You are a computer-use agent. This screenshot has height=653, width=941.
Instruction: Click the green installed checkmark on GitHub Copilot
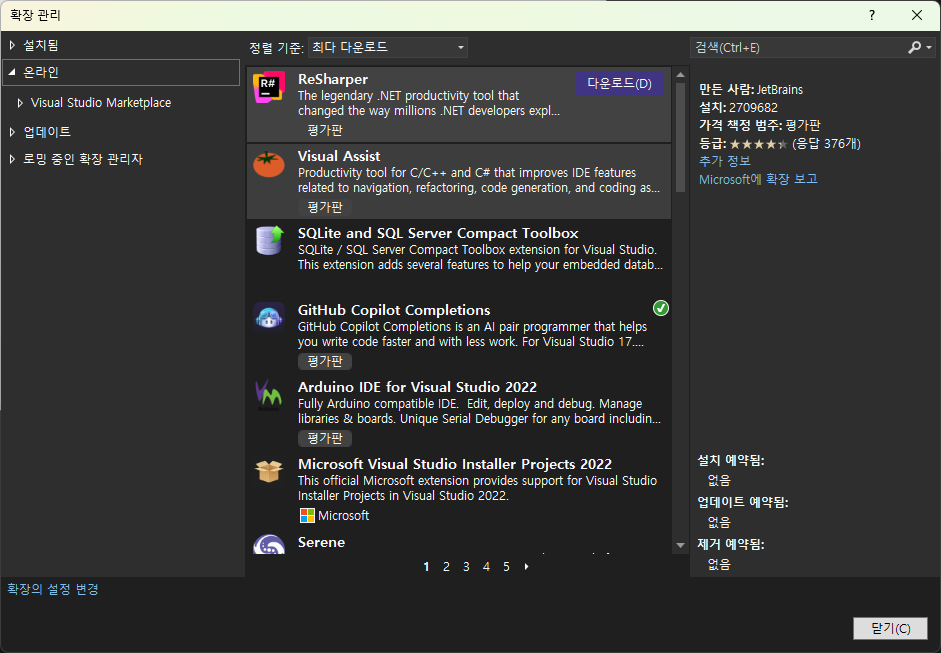point(661,308)
